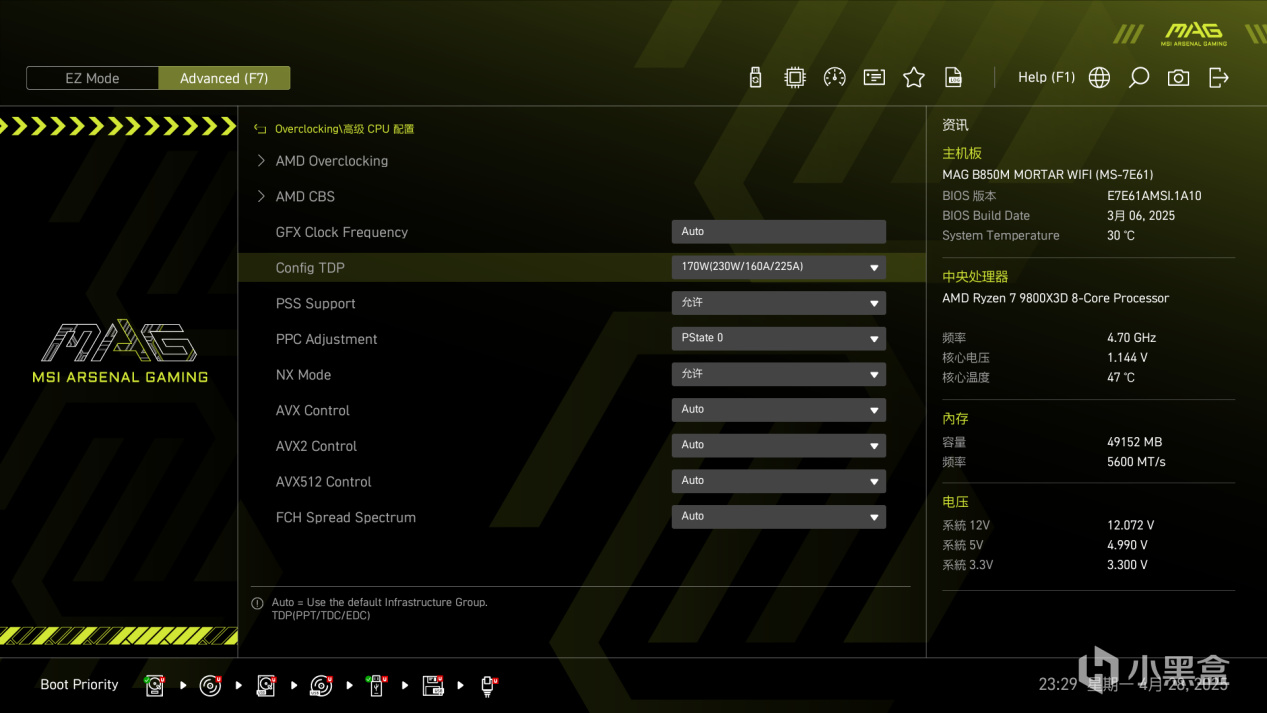The height and width of the screenshot is (713, 1267).
Task: Select the USB floppy boot device icon
Action: pos(433,685)
